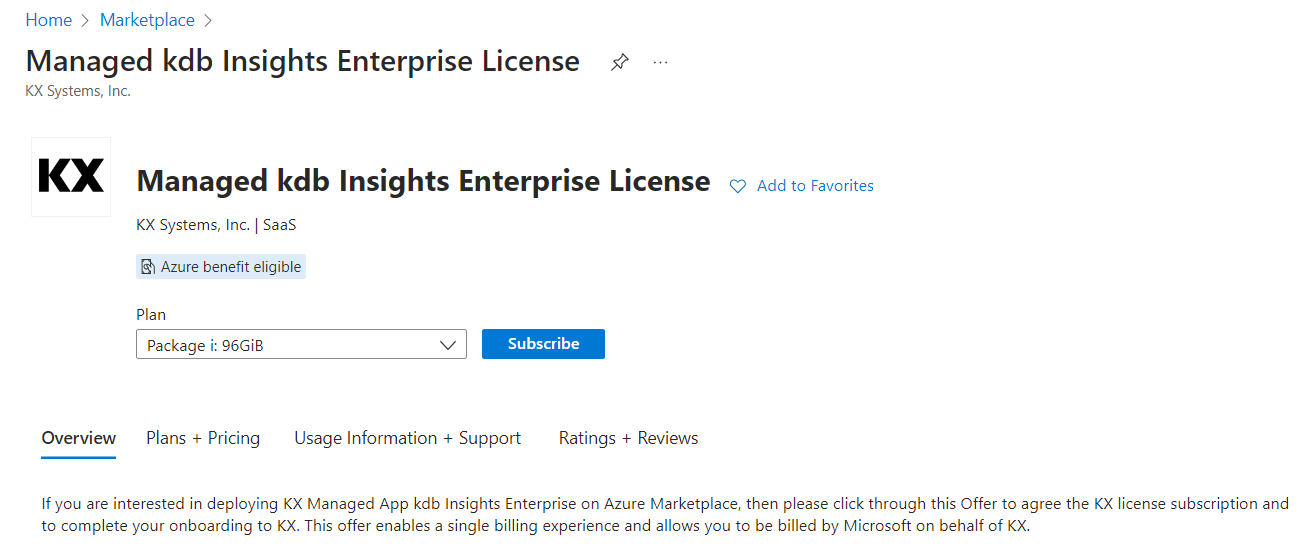Click the KX Systems, Inc. | SaaS publisher line
Screen dimensions: 1299x547
point(216,225)
